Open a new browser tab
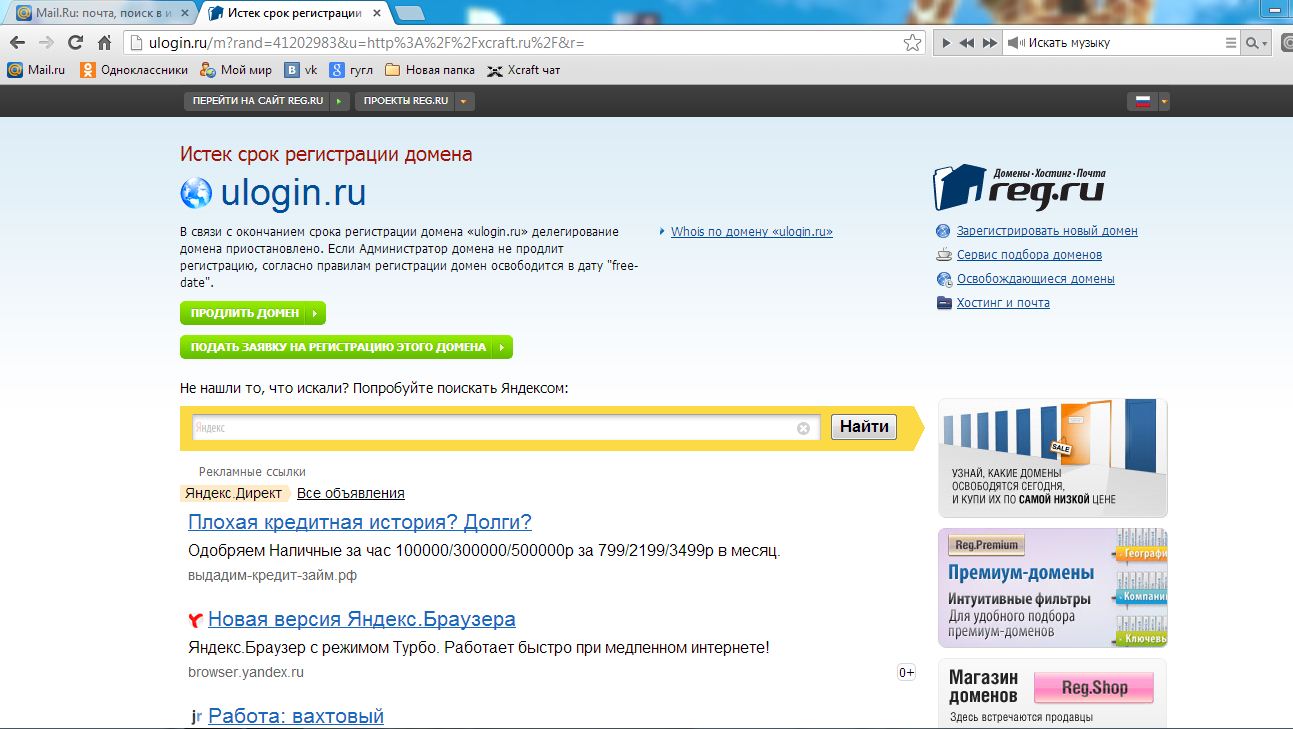 point(409,13)
